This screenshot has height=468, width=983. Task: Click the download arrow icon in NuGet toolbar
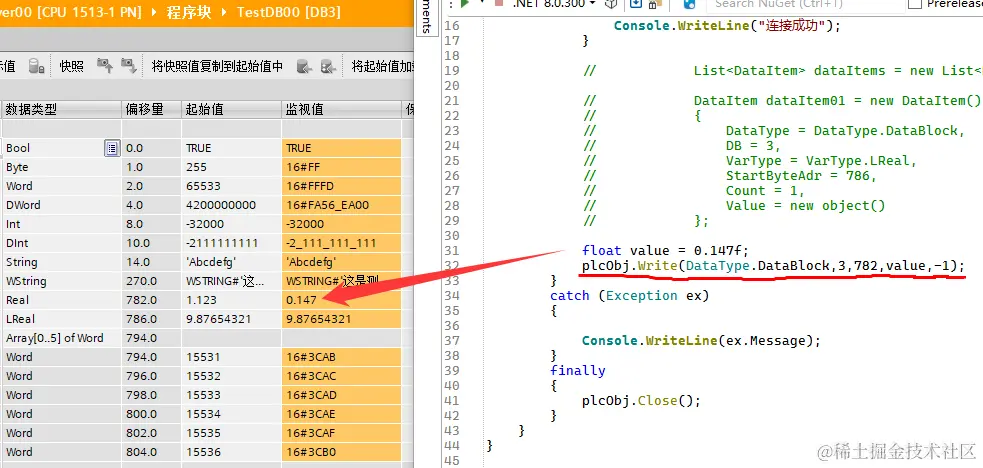(636, 4)
